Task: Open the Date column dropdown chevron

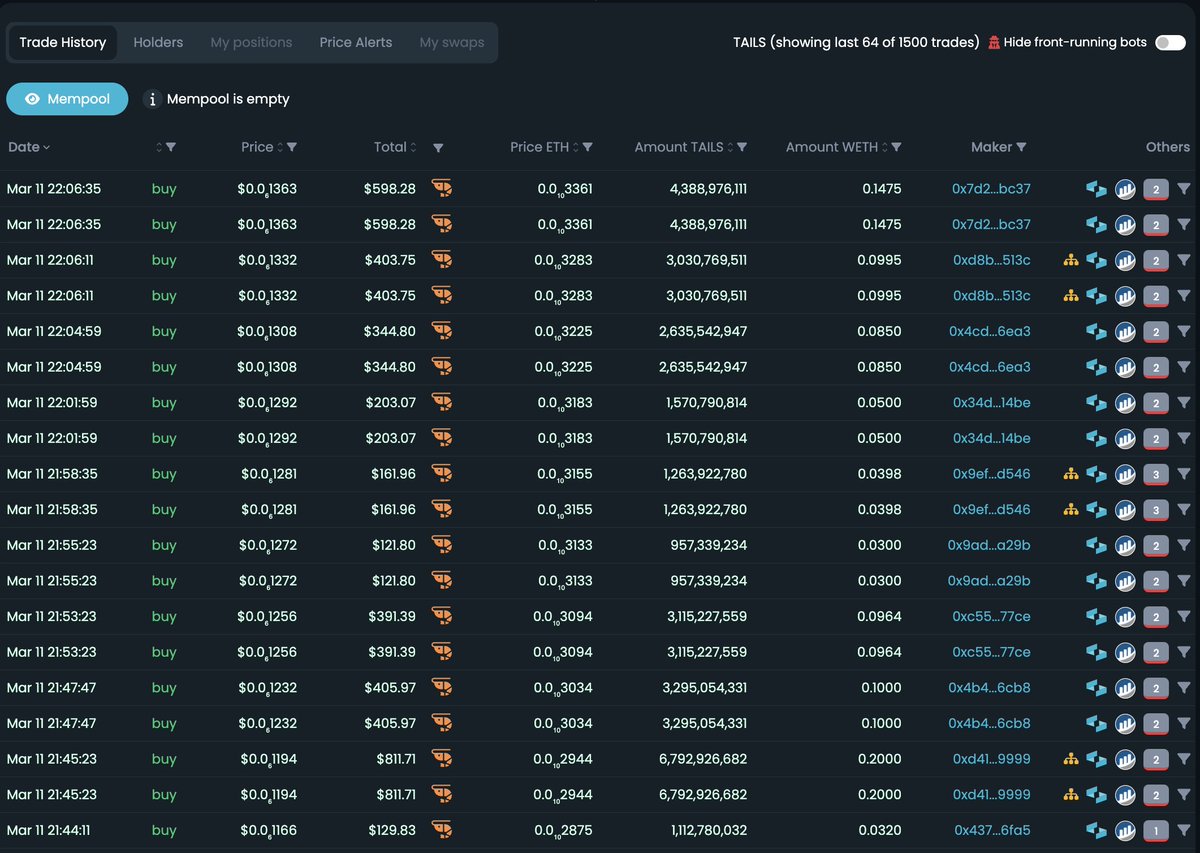Action: (46, 148)
